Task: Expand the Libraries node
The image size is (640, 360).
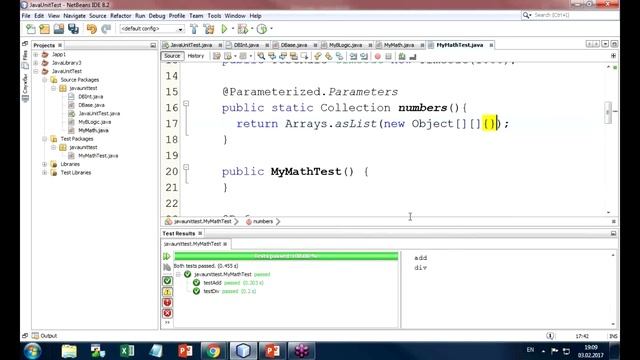Action: [x=44, y=164]
